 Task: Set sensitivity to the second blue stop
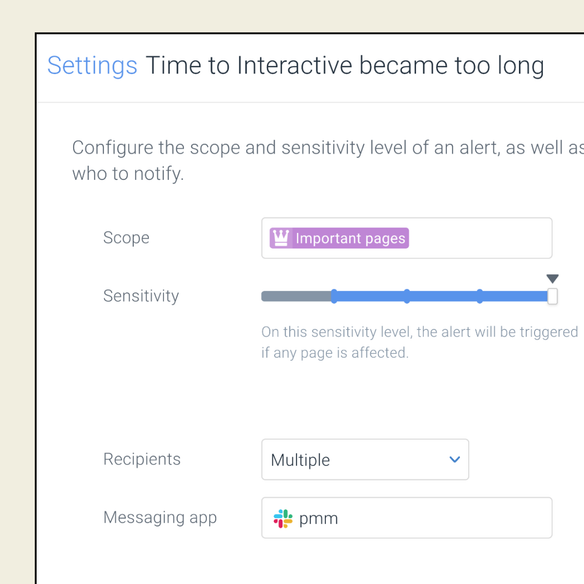[407, 296]
